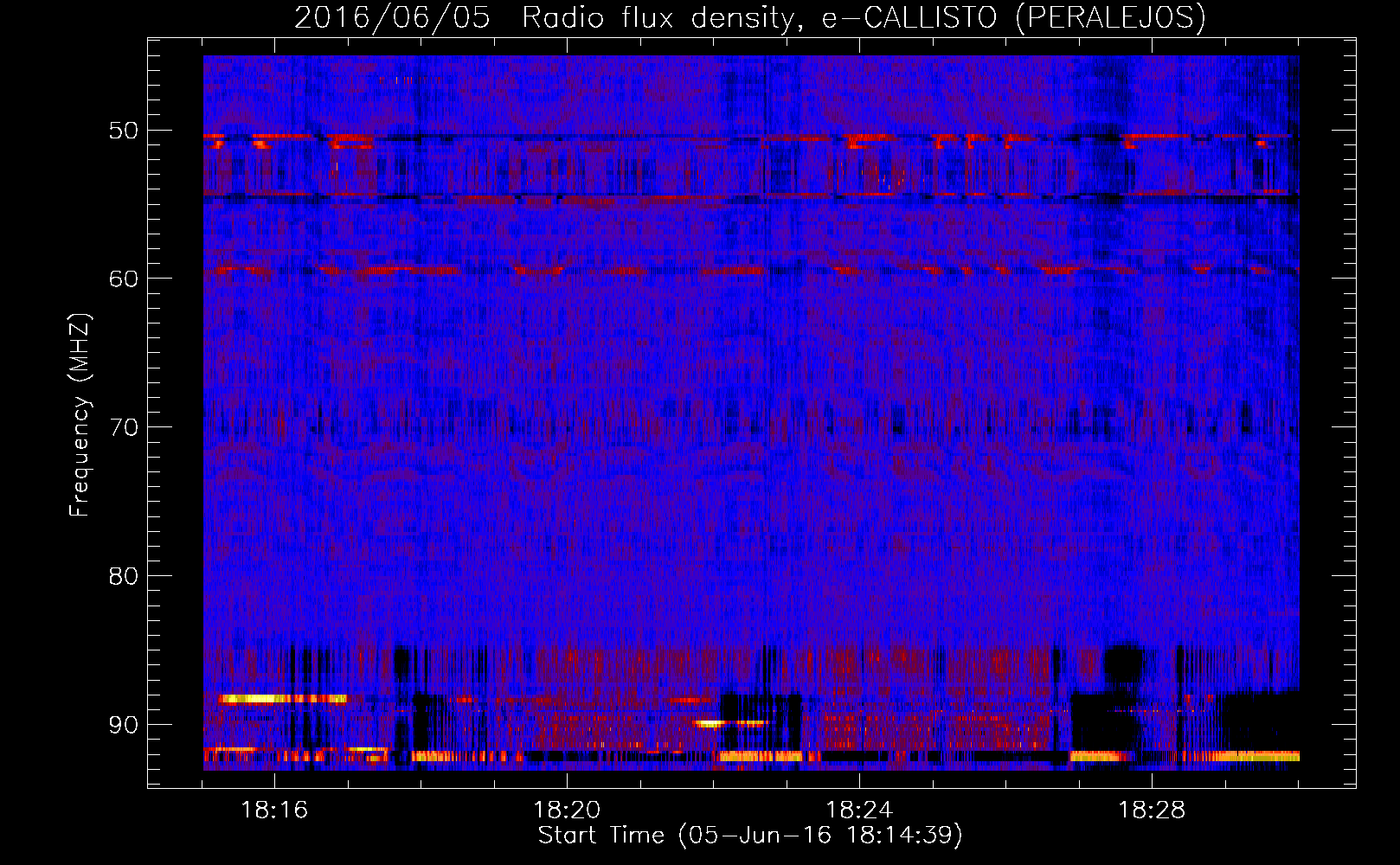The image size is (1400, 865).
Task: Click the '18:20' time tick label
Action: (567, 811)
